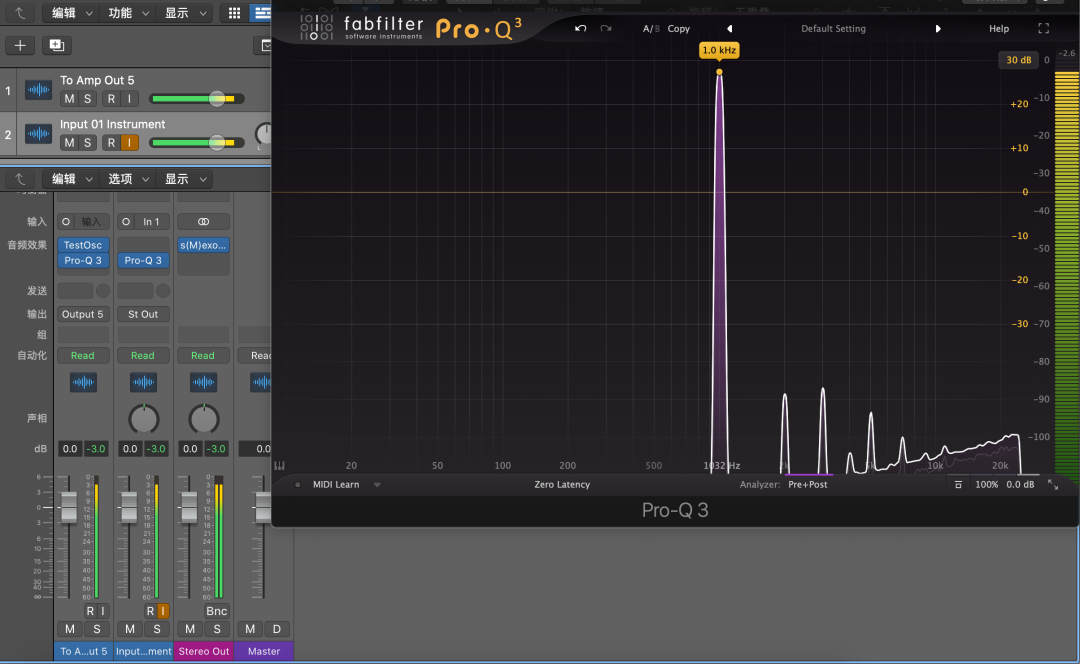Image resolution: width=1080 pixels, height=664 pixels.
Task: Switch to list view icon in tracks toolbar
Action: (260, 12)
